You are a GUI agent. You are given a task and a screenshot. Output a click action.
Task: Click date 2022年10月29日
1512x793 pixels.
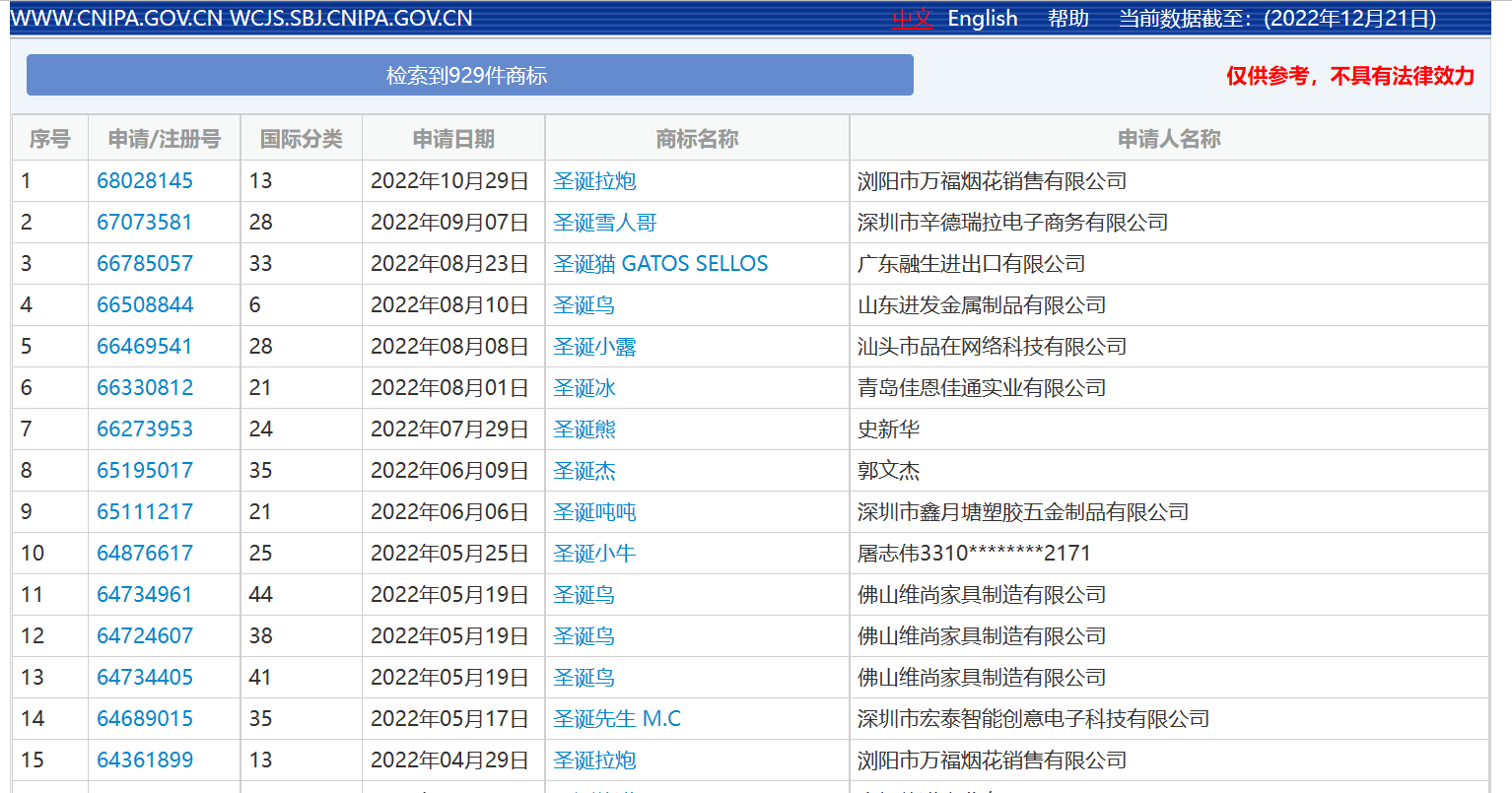pos(450,181)
